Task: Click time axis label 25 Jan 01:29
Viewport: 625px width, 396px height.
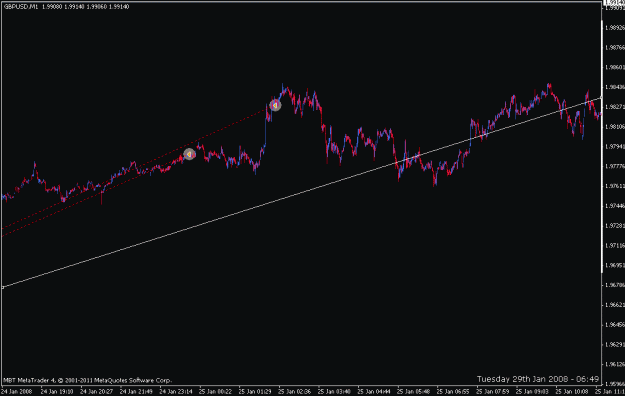Action: (255, 392)
